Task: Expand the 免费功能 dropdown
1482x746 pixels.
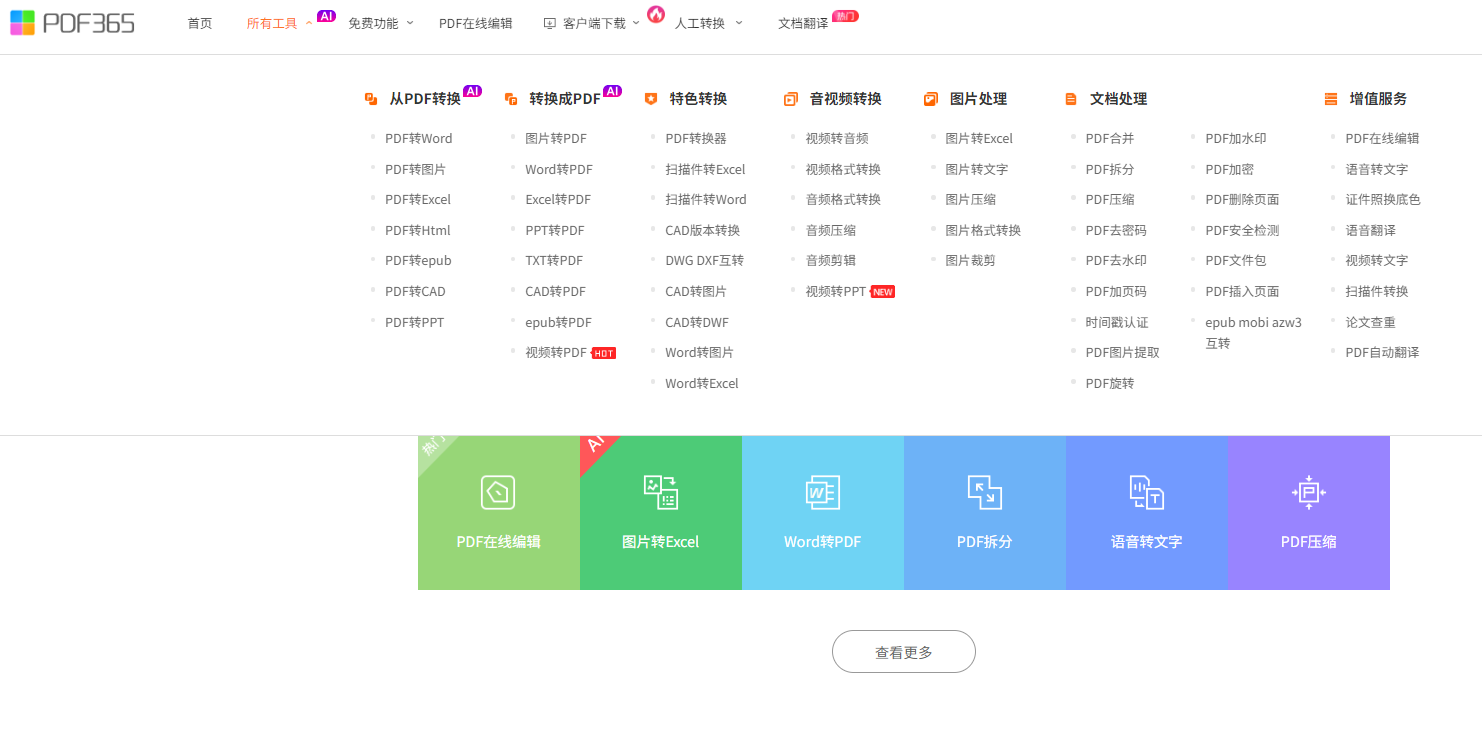Action: [379, 23]
